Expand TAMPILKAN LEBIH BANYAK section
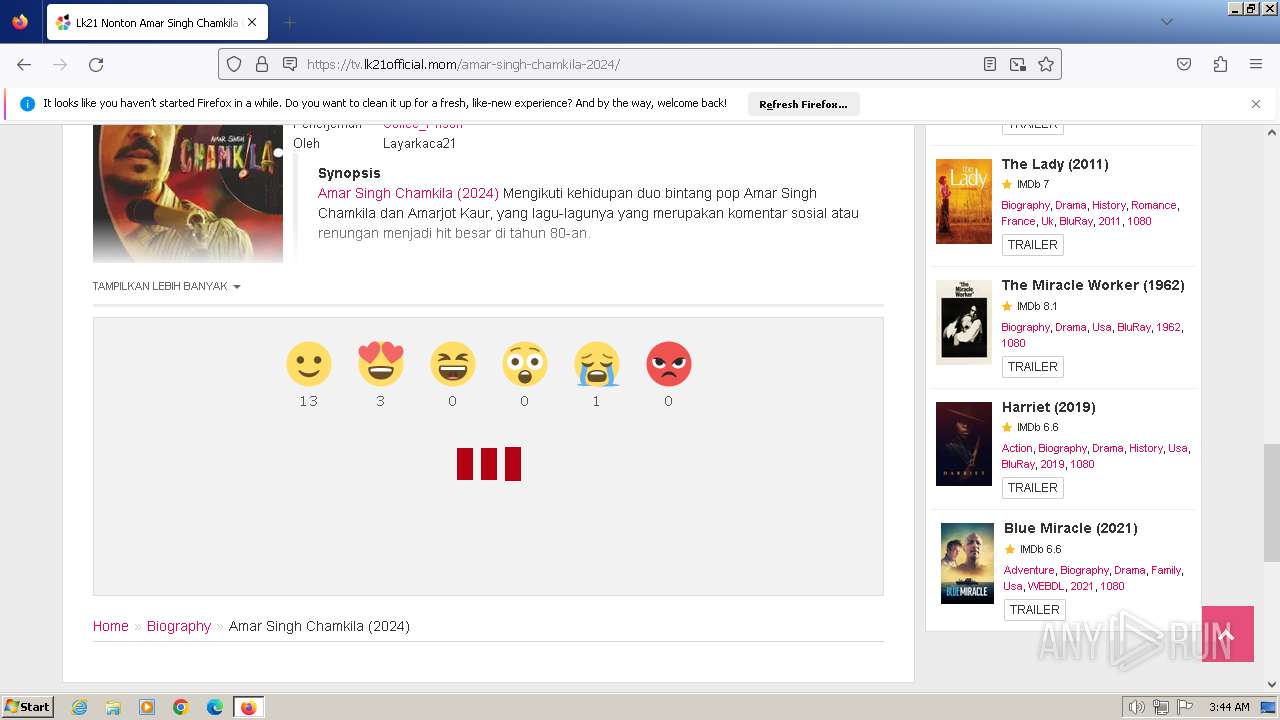Image resolution: width=1280 pixels, height=720 pixels. tap(166, 286)
